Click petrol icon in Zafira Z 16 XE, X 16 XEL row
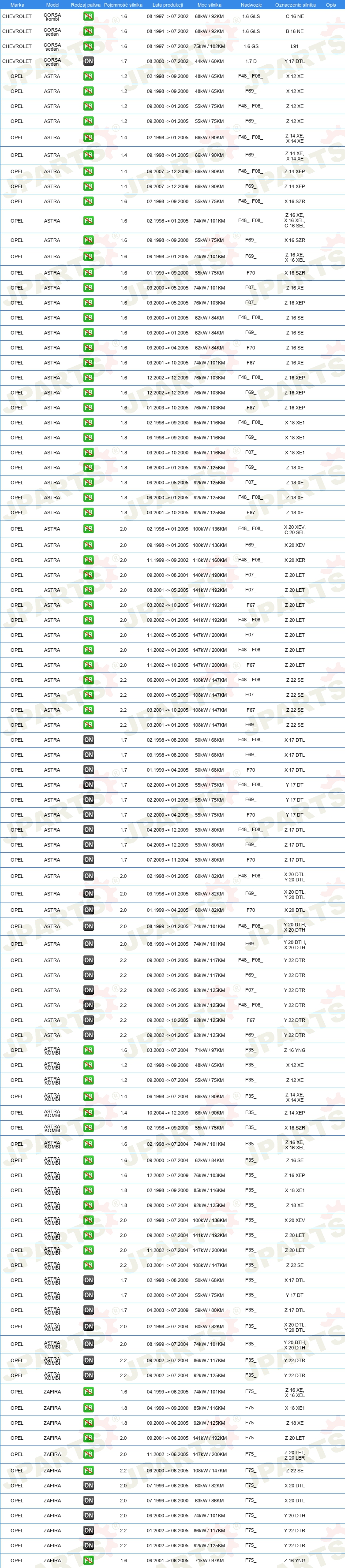 (x=88, y=1391)
